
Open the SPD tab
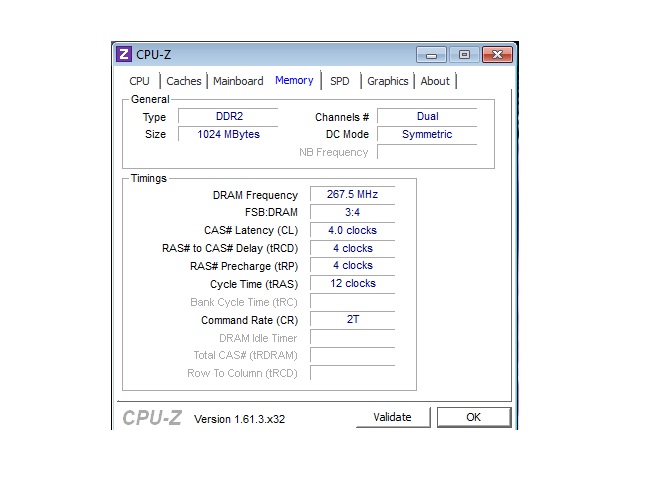pos(339,81)
